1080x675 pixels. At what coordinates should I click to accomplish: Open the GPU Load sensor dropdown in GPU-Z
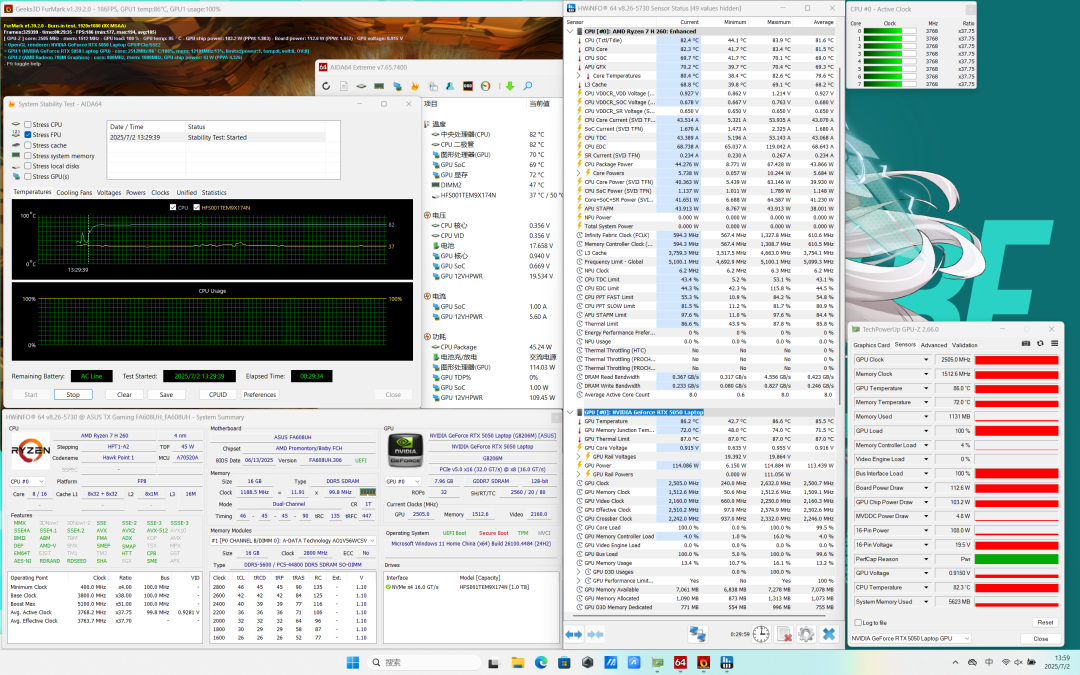926,431
